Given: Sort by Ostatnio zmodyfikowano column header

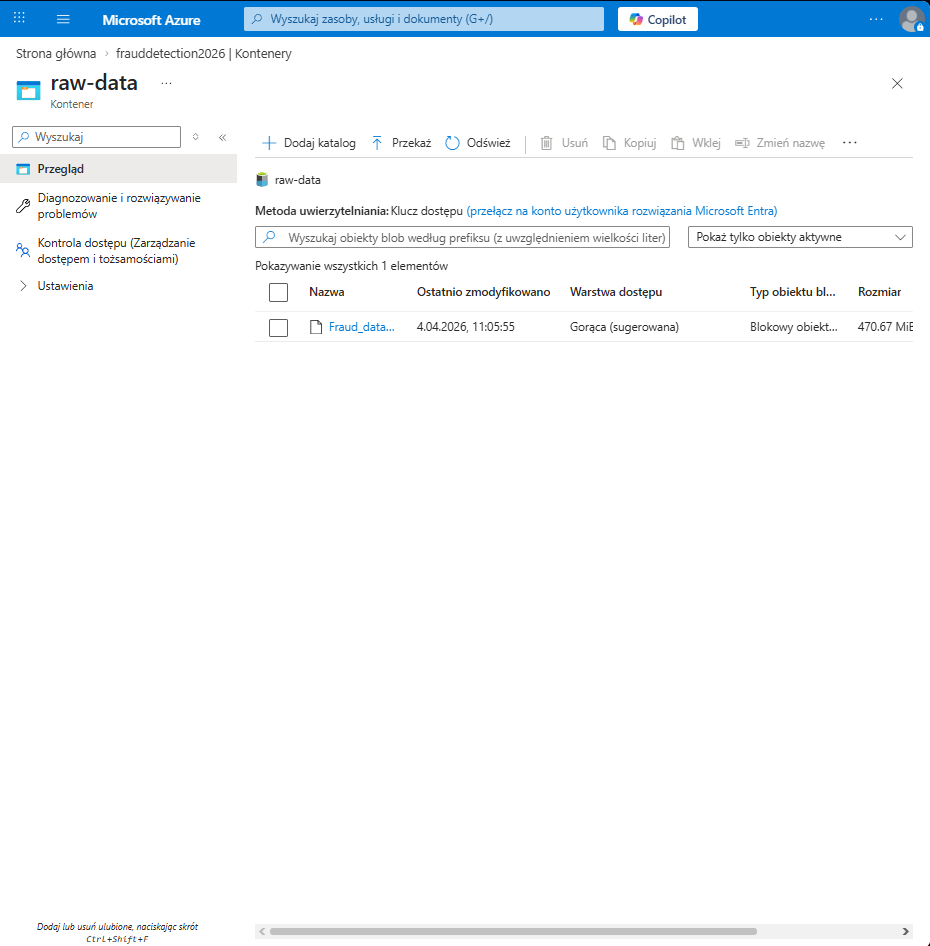Looking at the screenshot, I should [x=483, y=292].
